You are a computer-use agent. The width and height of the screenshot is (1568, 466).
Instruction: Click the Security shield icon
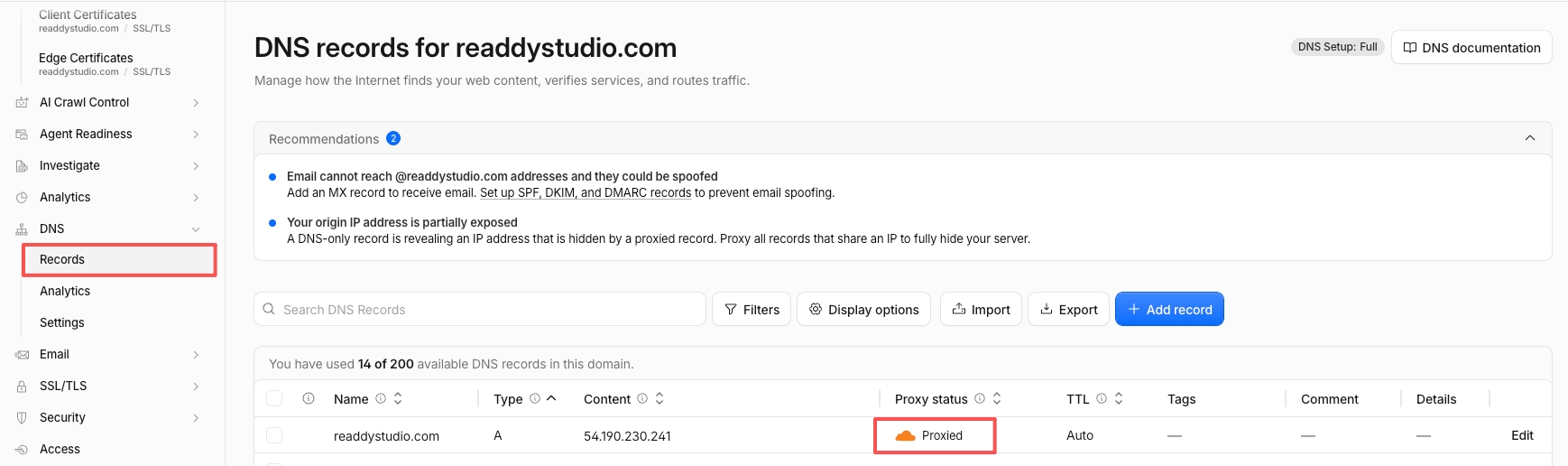click(22, 418)
